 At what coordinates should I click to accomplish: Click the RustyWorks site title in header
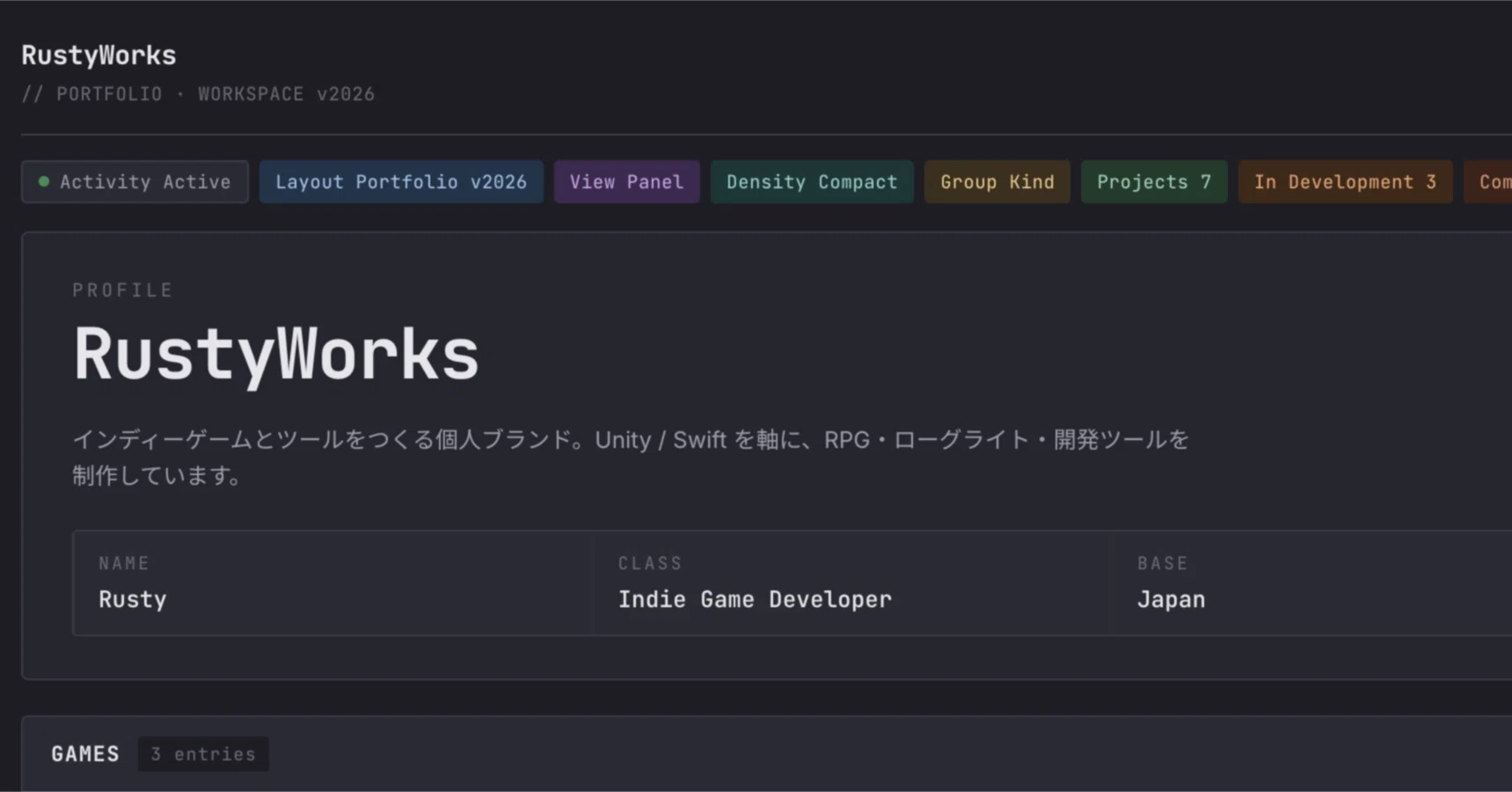coord(99,55)
